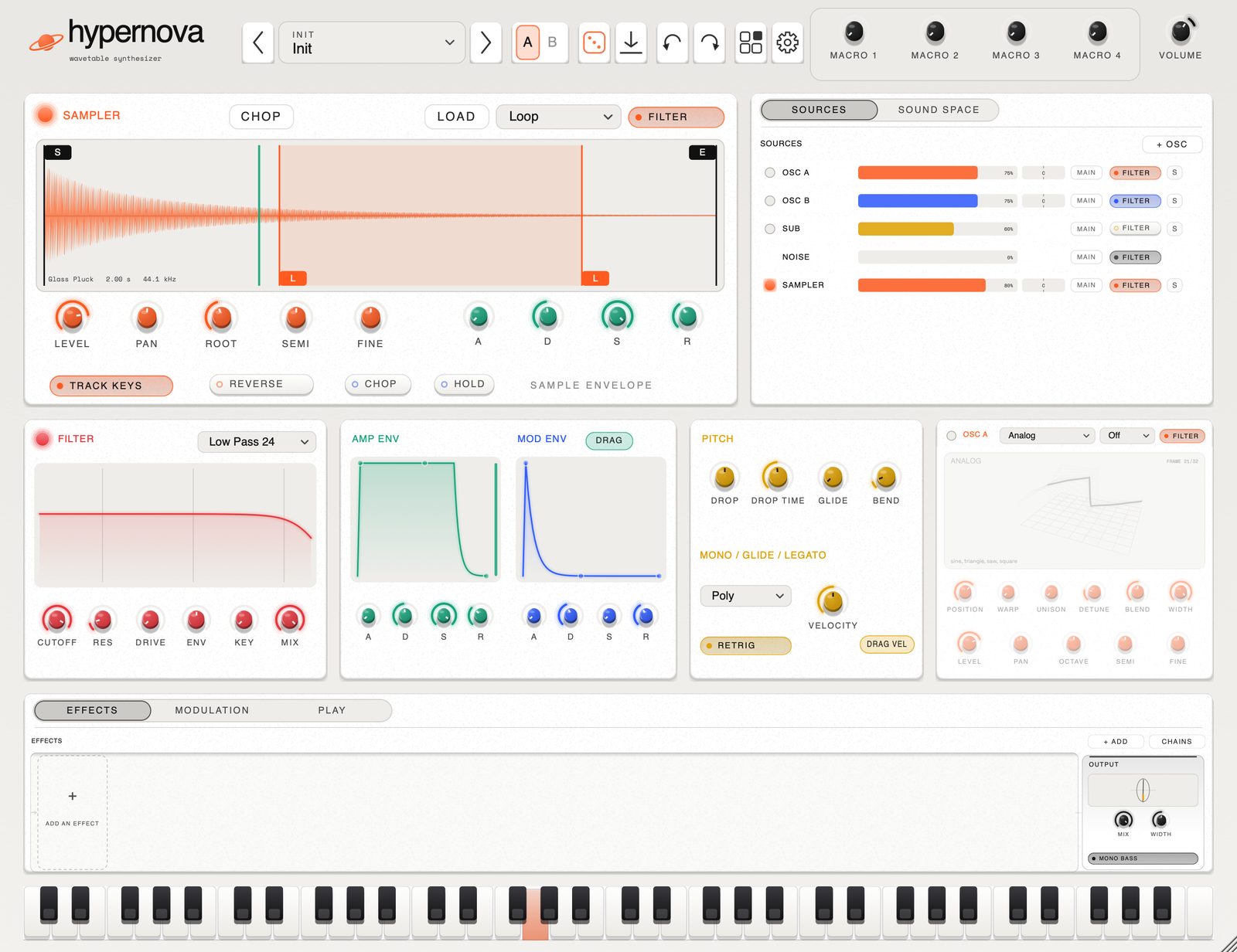
Task: Adjust the OSC B blue level slider
Action: click(x=937, y=201)
